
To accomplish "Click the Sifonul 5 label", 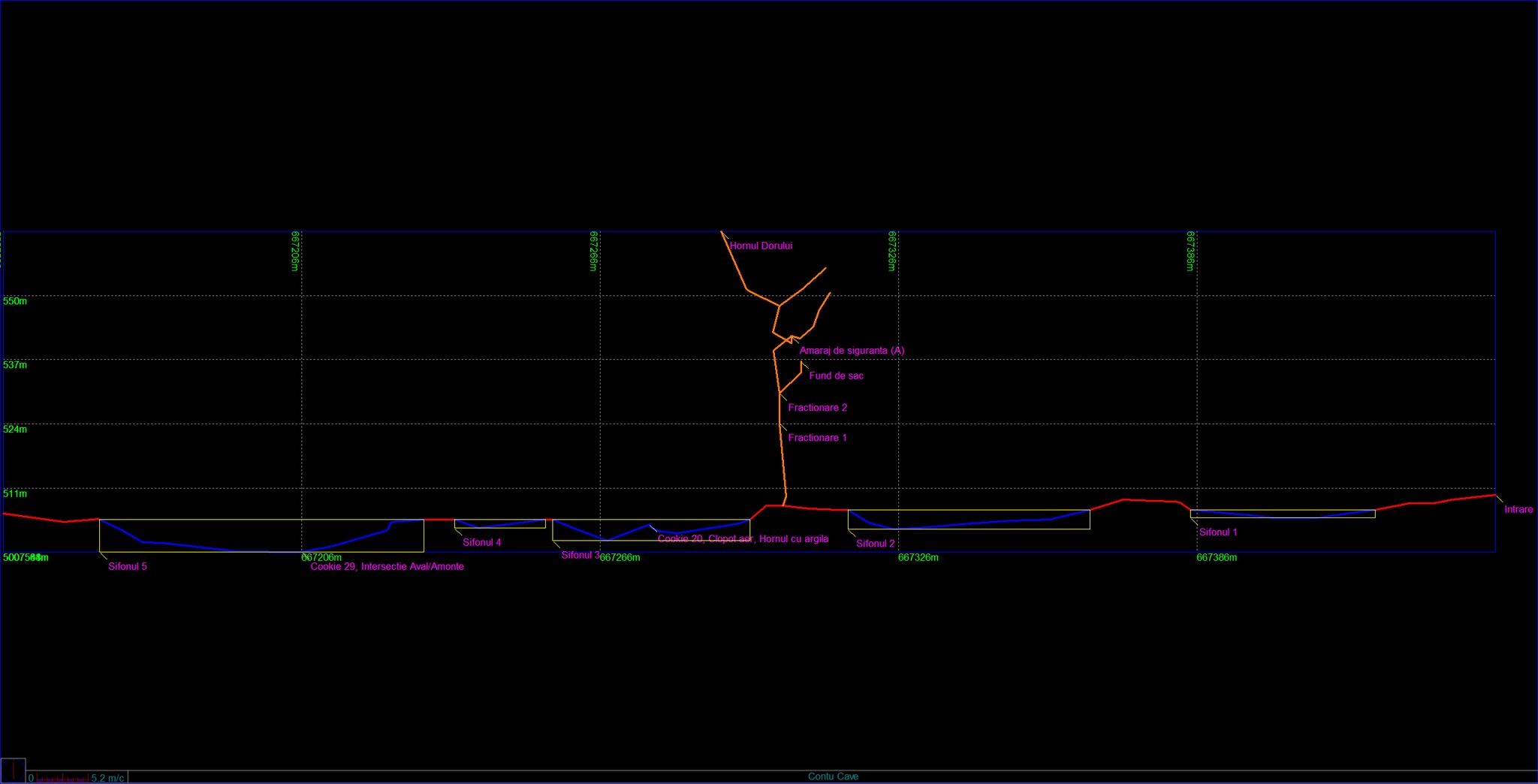I will (127, 566).
